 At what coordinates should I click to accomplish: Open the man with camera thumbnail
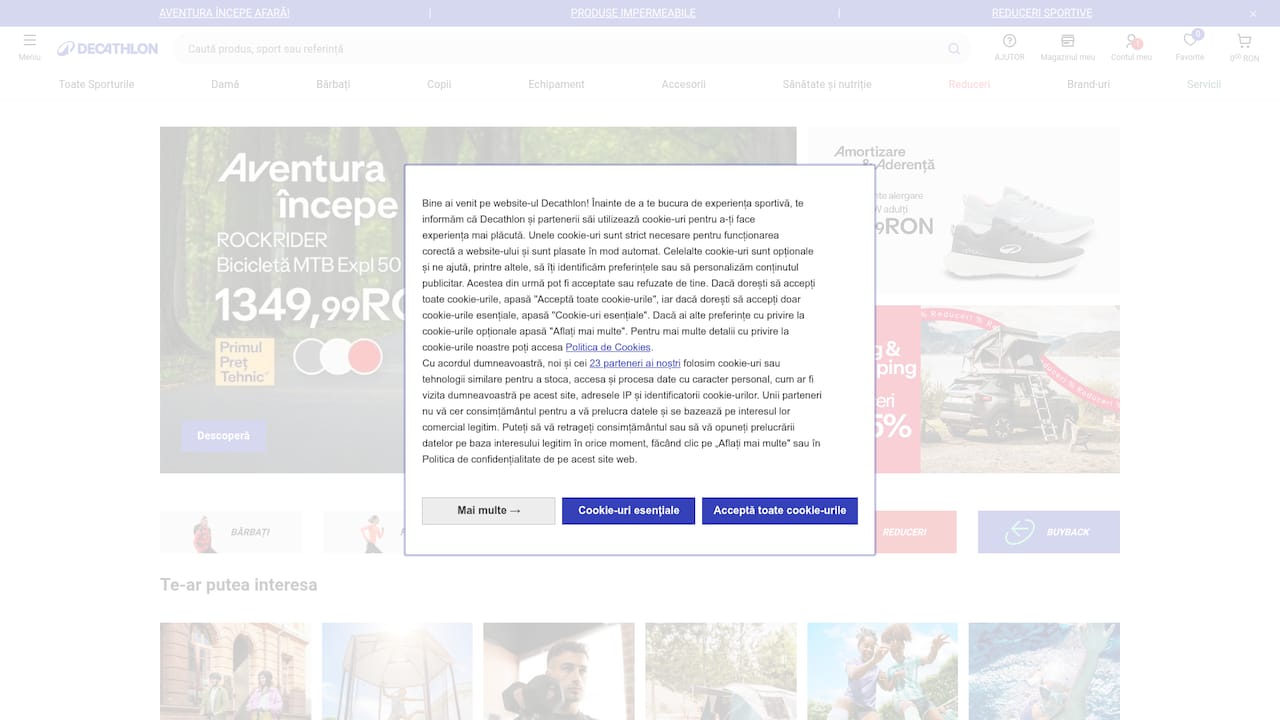tap(559, 671)
